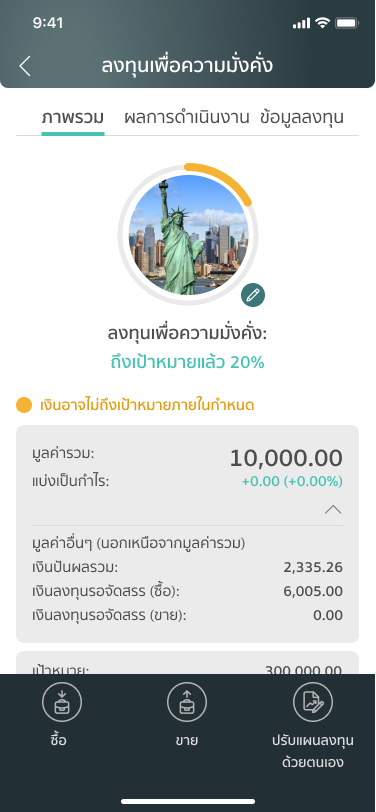The height and width of the screenshot is (812, 376).
Task: Tap the ซื้อ label button
Action: (59, 741)
